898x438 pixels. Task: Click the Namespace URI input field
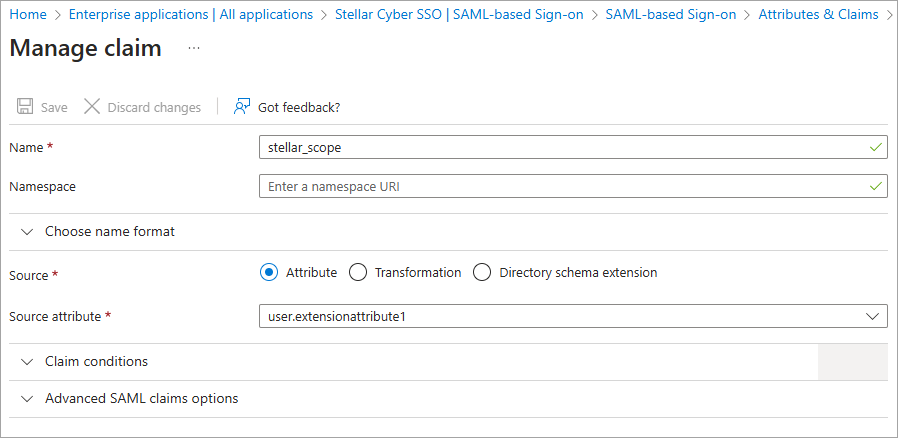click(x=560, y=186)
